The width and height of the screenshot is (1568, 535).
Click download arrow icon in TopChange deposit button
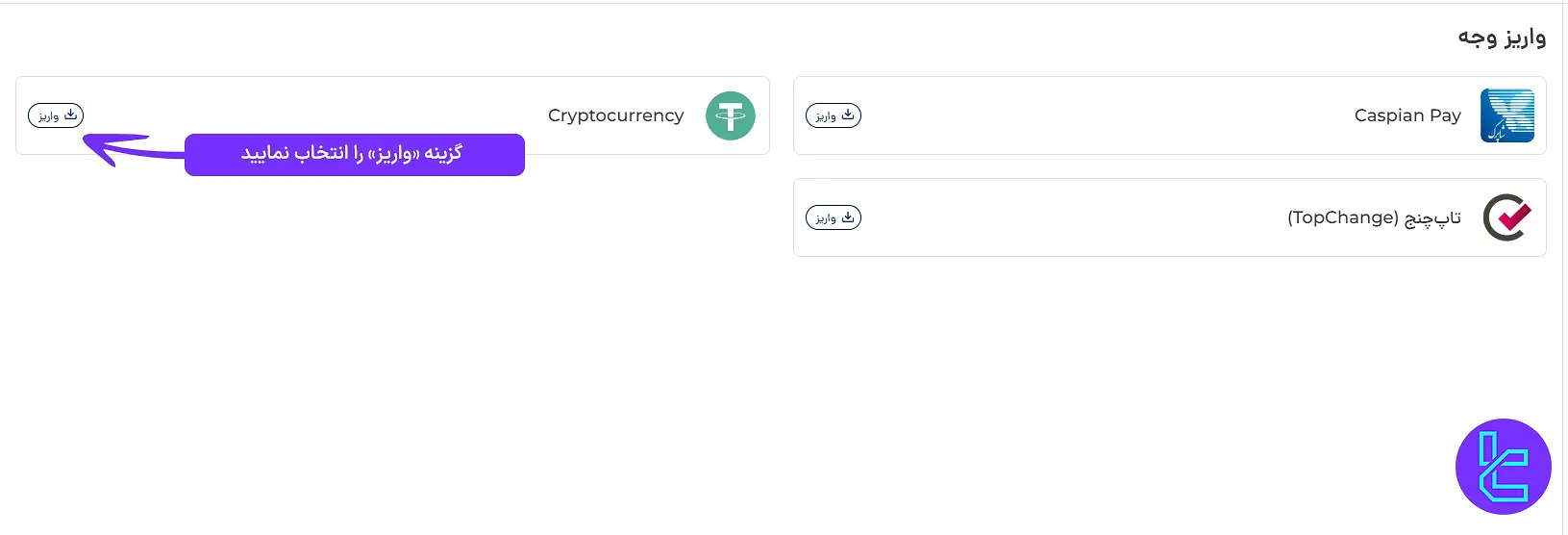847,217
